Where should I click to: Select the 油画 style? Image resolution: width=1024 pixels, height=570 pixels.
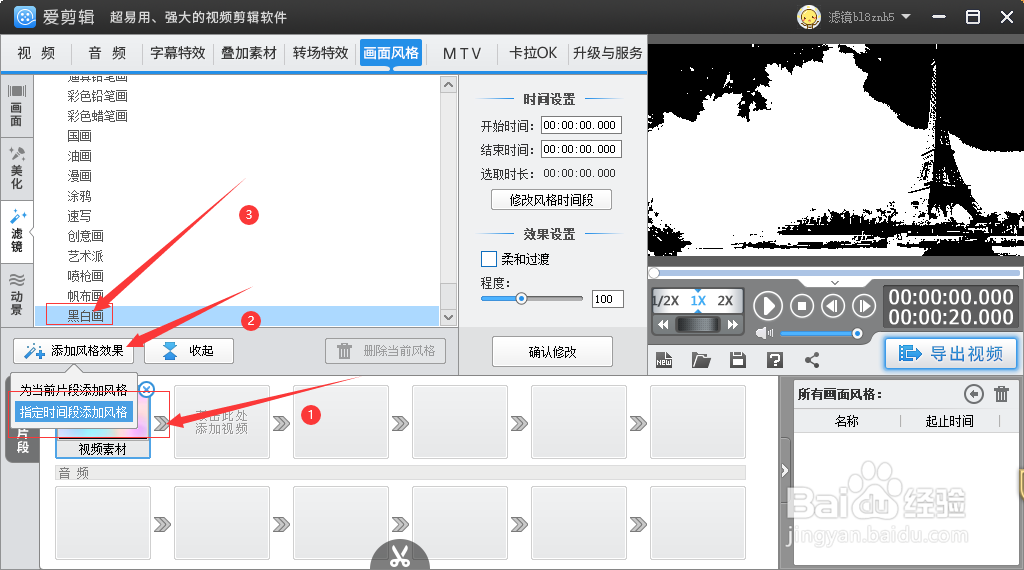79,156
